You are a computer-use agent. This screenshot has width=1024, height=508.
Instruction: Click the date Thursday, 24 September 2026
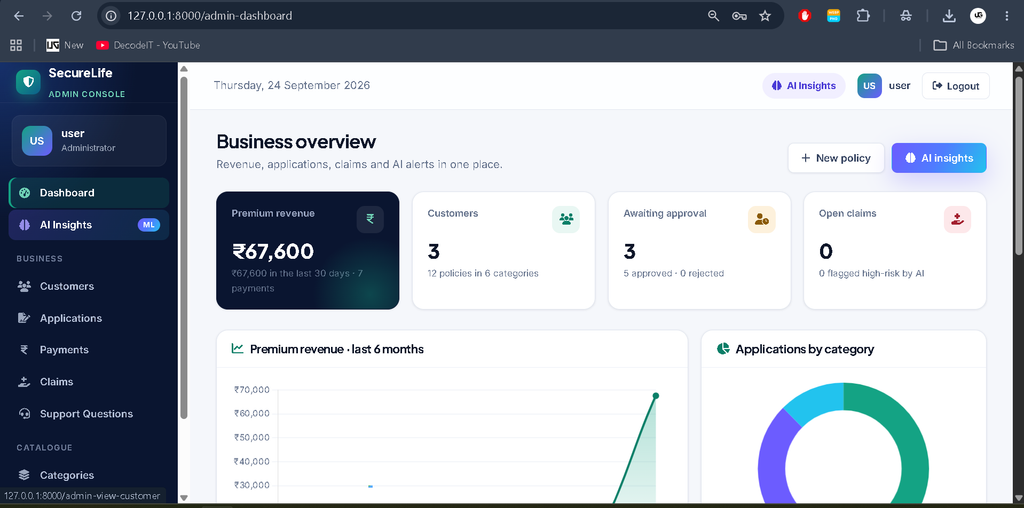(292, 86)
